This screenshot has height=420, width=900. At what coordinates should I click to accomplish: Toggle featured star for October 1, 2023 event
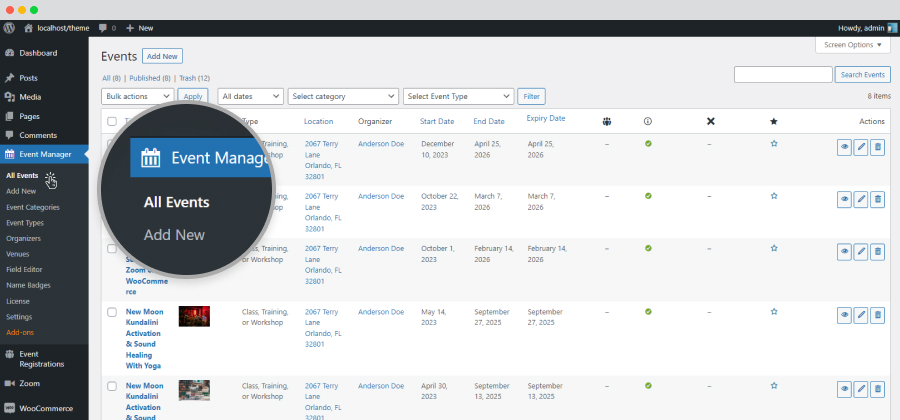pos(774,248)
